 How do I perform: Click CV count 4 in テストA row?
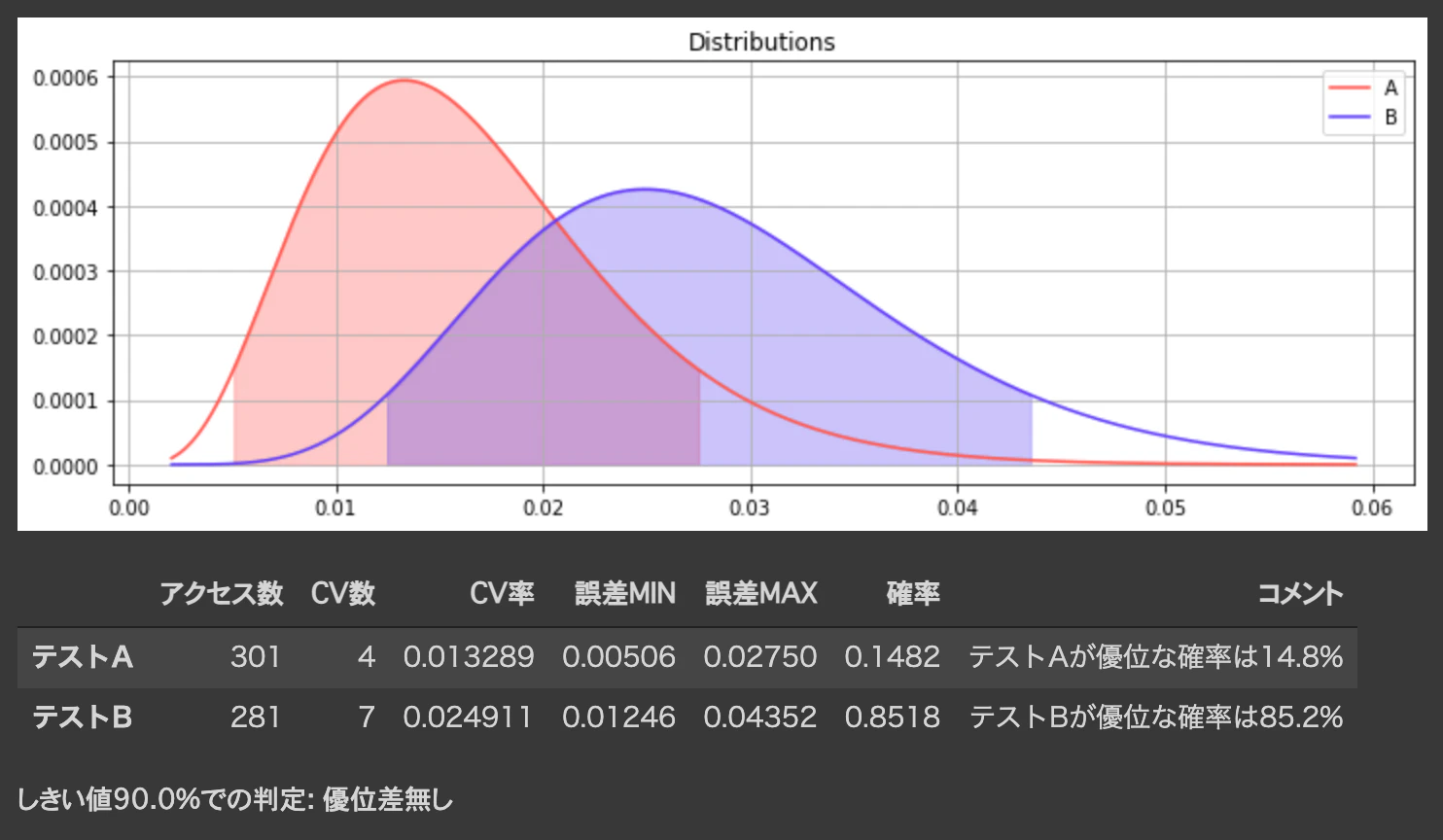[367, 657]
